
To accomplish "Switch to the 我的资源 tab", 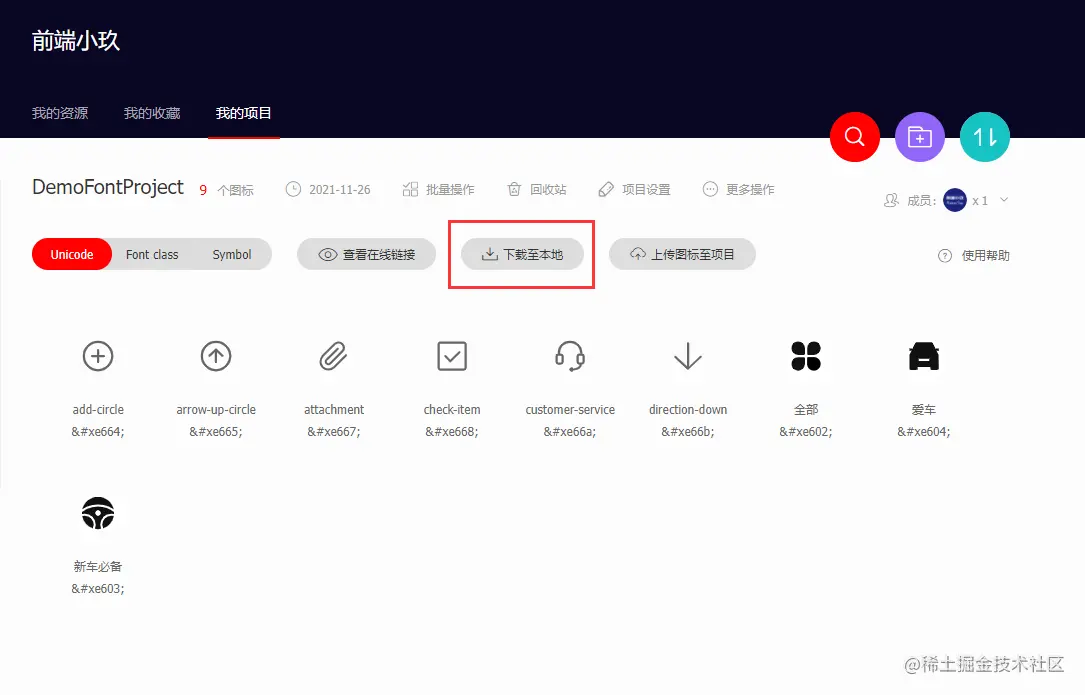I will click(x=58, y=113).
